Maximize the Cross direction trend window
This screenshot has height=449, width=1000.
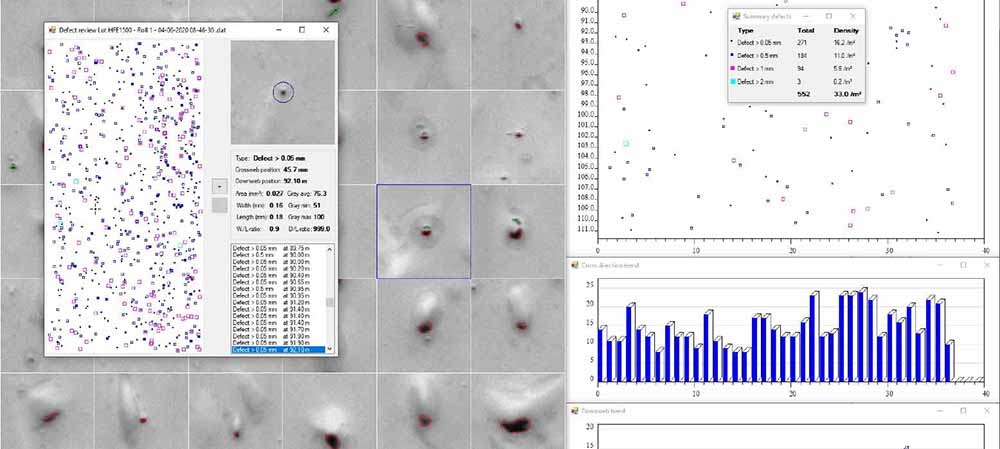click(962, 265)
